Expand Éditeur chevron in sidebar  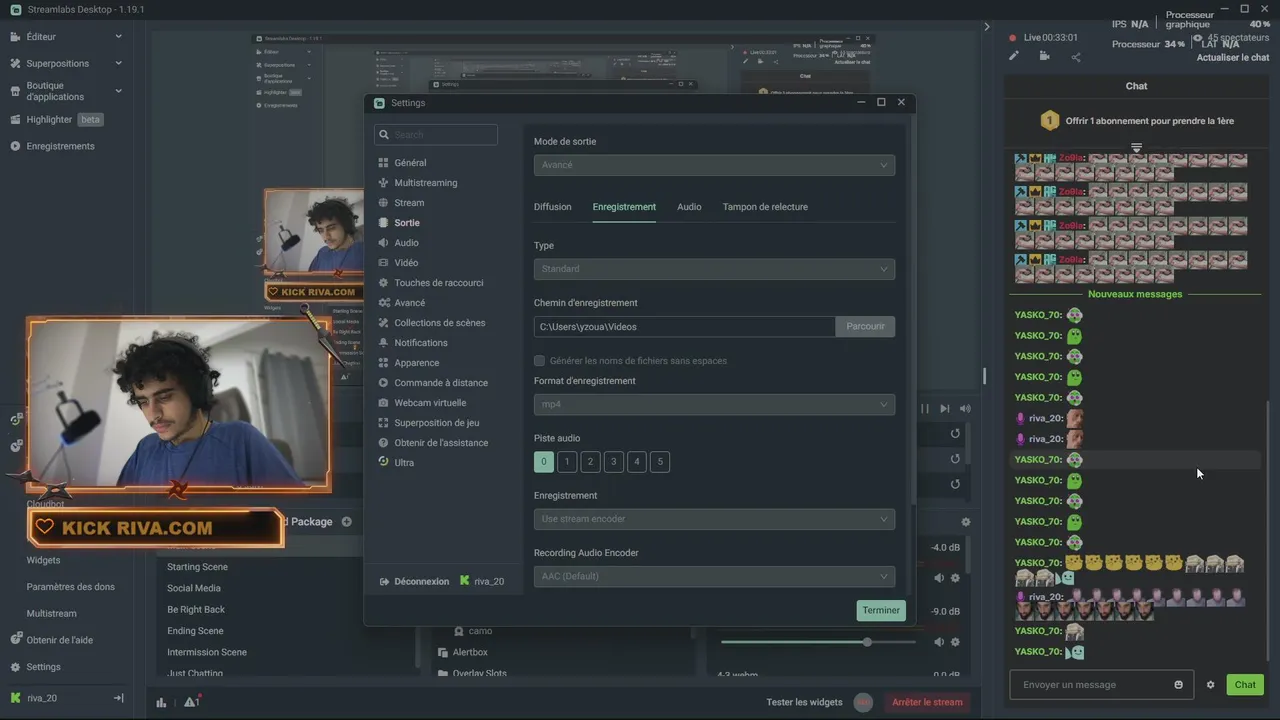[118, 37]
